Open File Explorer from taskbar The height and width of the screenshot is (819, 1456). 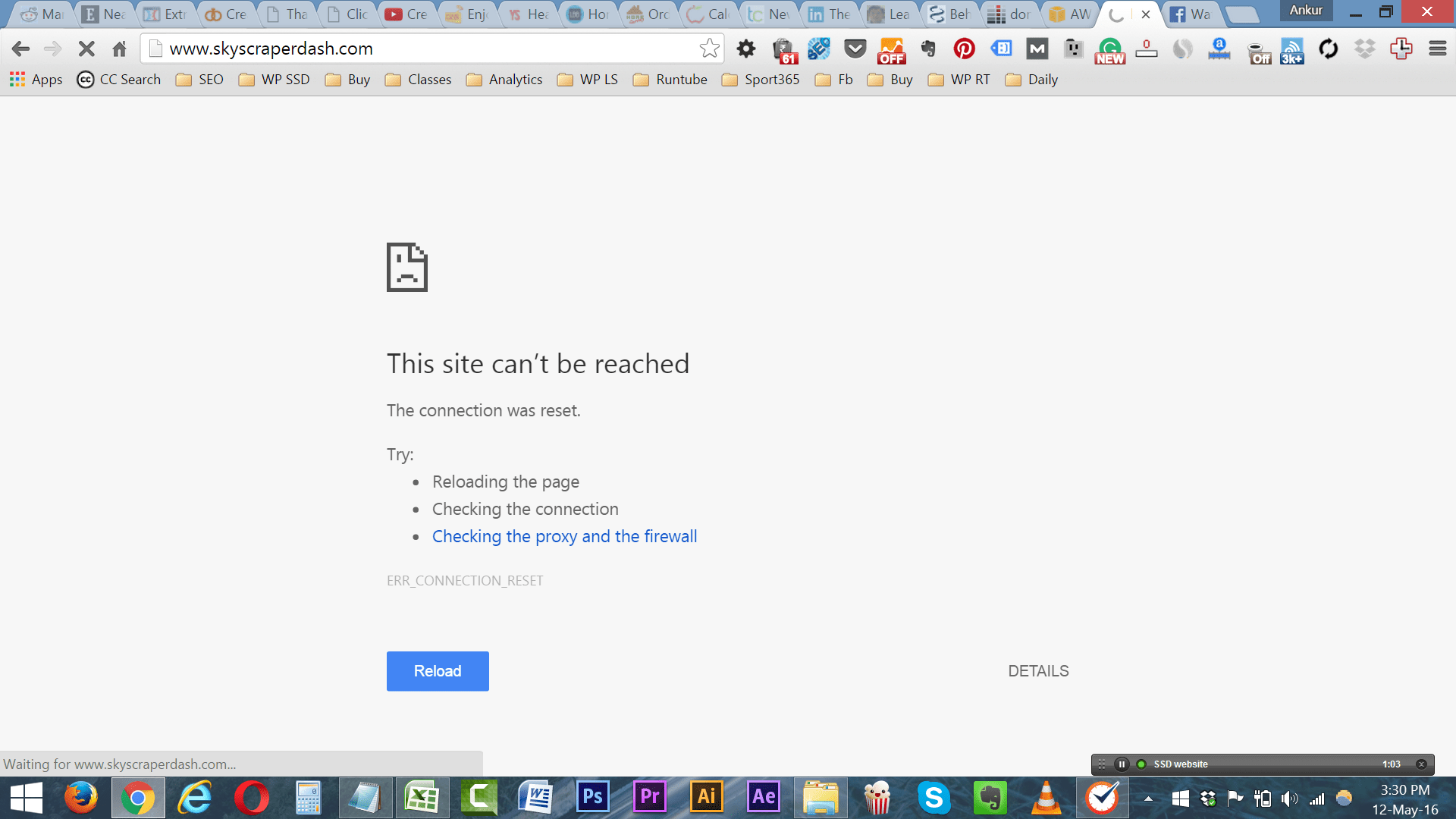(x=821, y=798)
